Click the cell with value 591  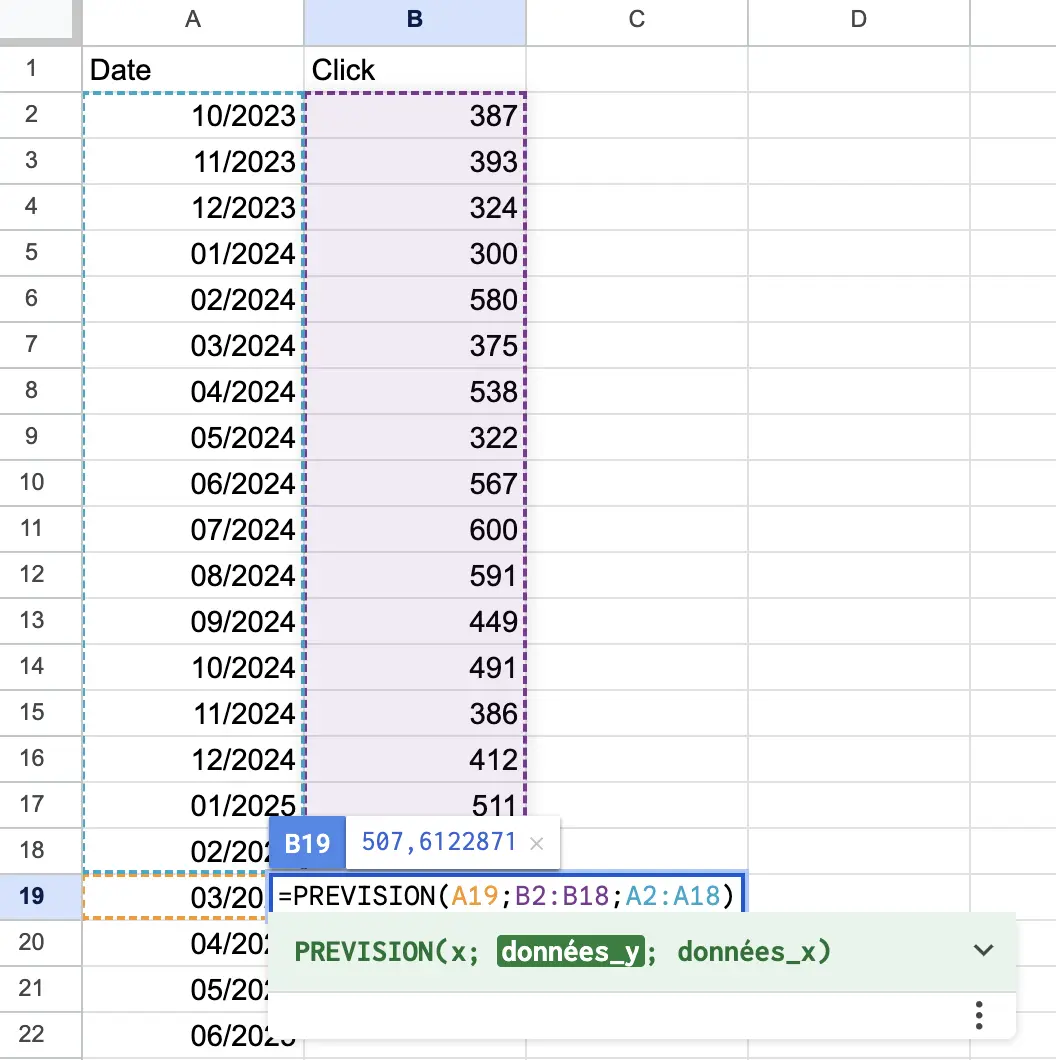coord(414,575)
